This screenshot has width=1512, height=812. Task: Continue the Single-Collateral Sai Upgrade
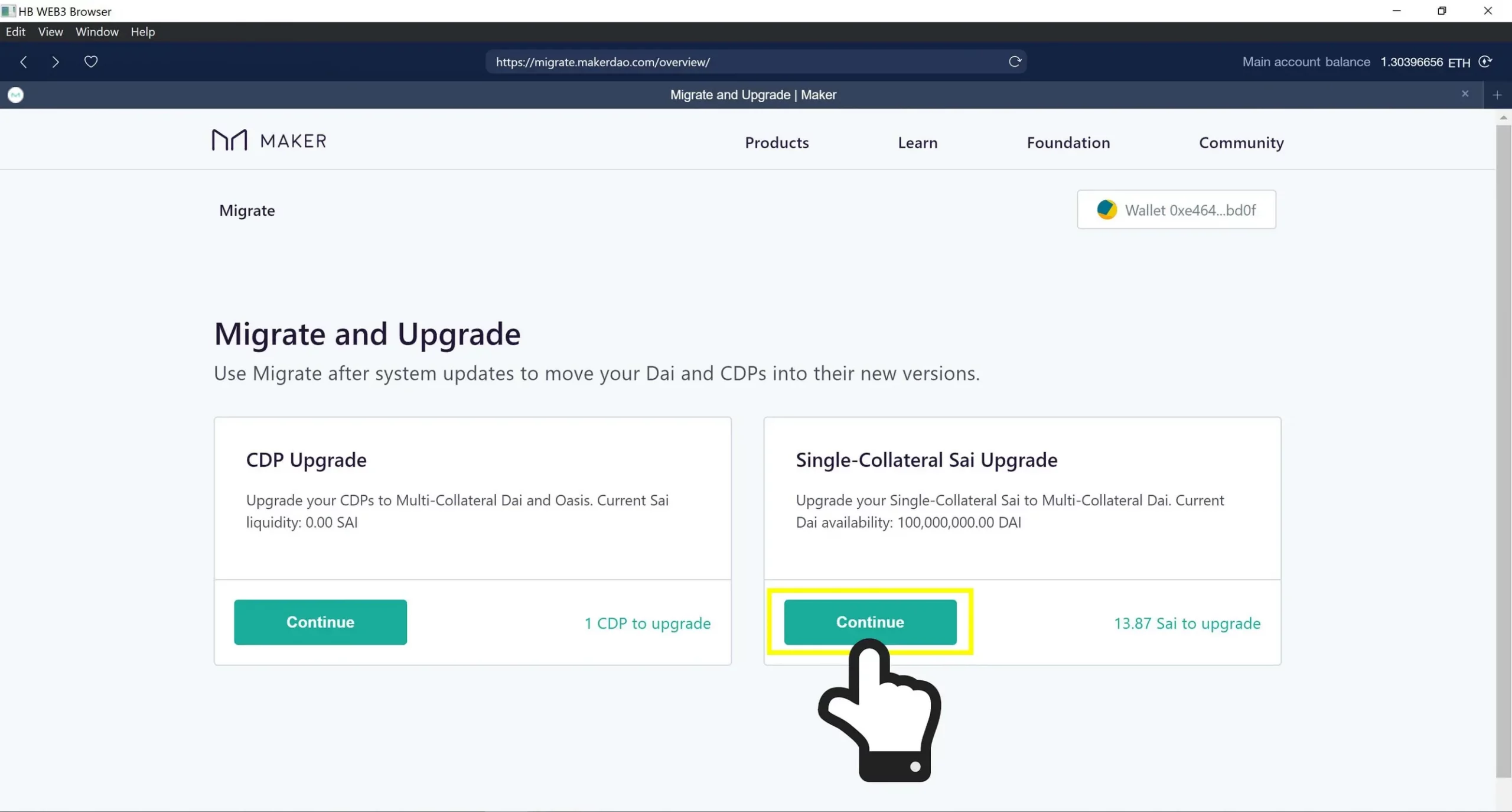click(x=869, y=622)
